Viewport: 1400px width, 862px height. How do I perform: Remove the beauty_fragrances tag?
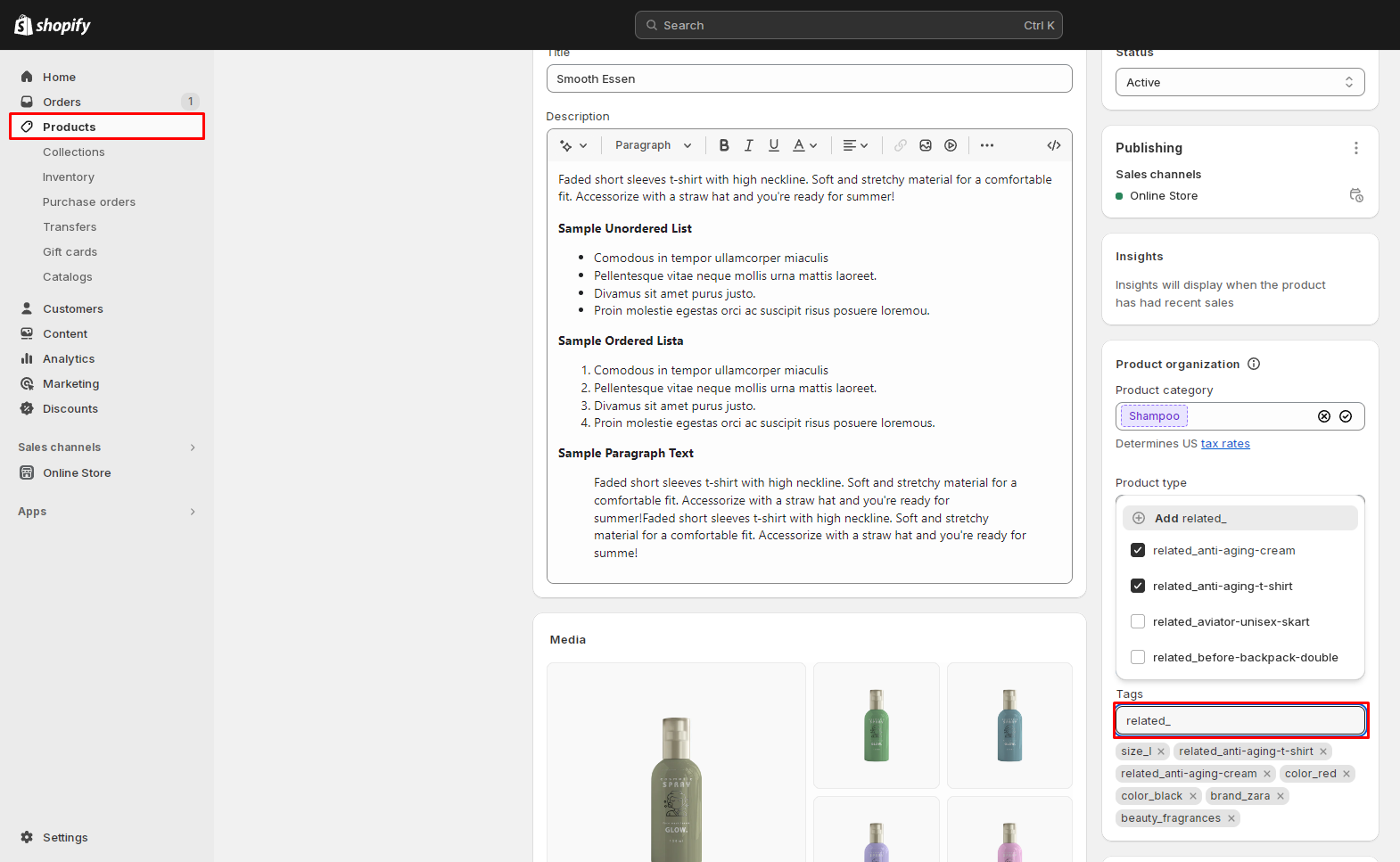pyautogui.click(x=1231, y=818)
